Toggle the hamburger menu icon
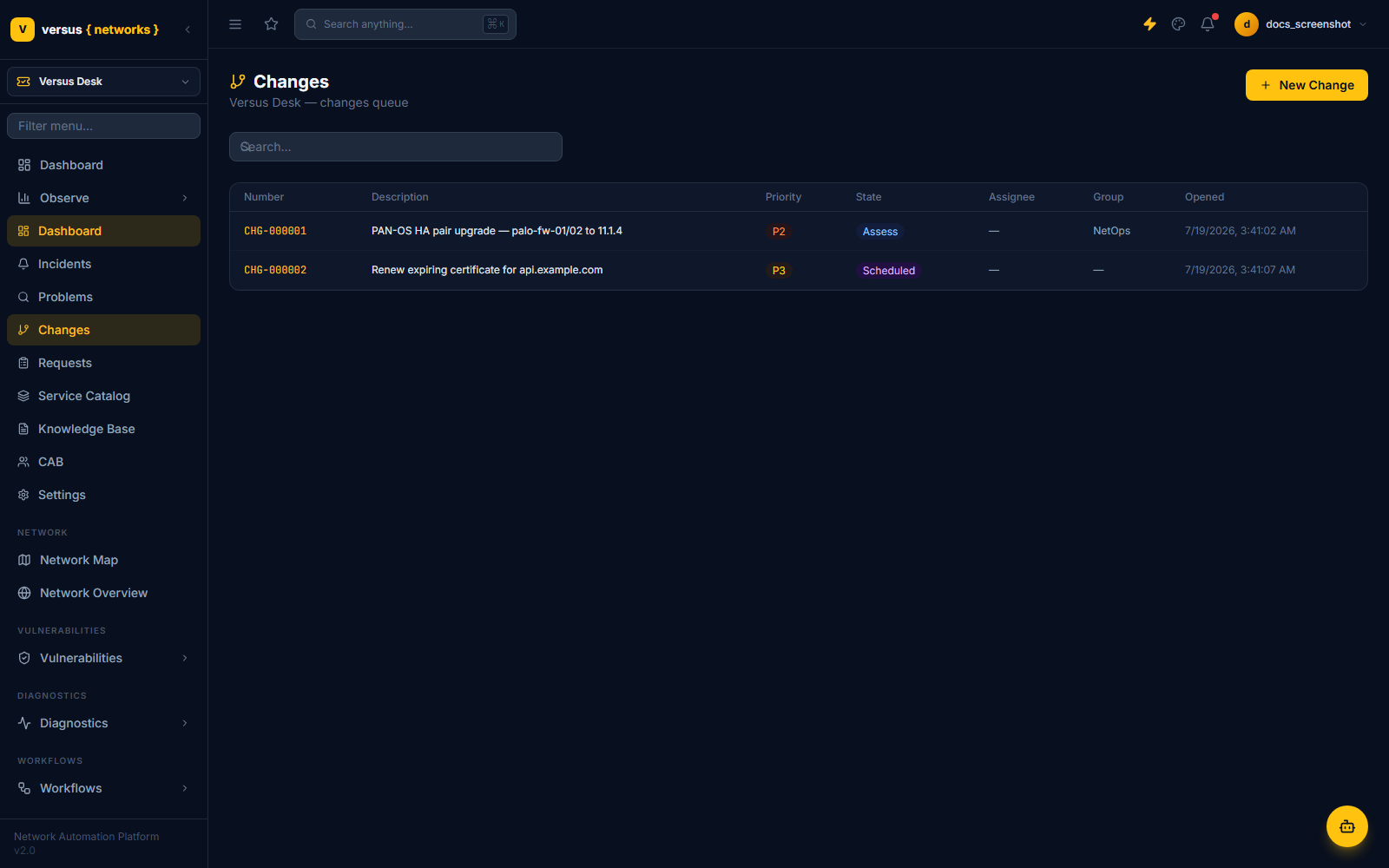1389x868 pixels. (x=235, y=24)
